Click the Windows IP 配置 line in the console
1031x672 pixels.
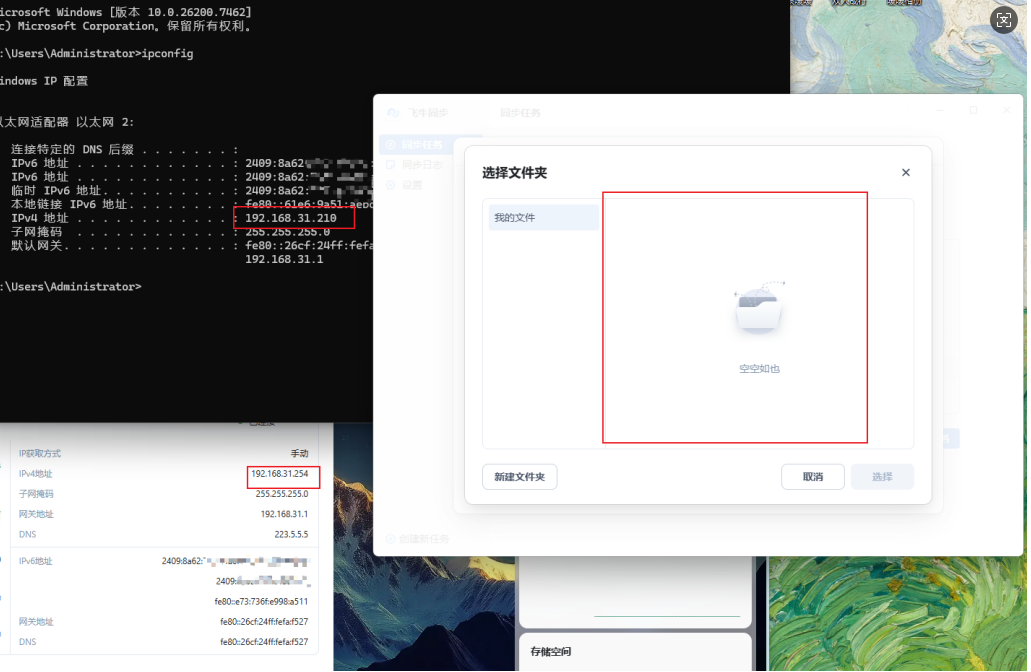point(44,81)
